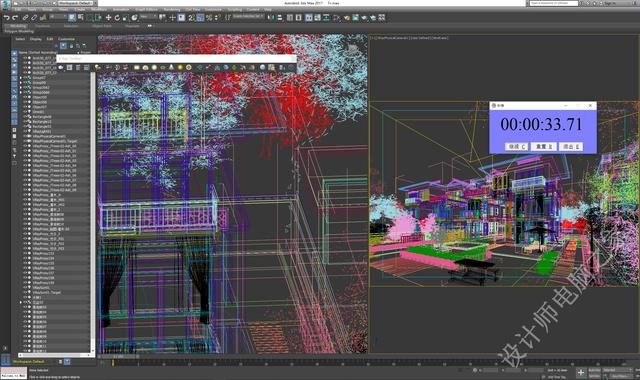
Task: Open the Edit menu in menu bar
Action: point(18,9)
